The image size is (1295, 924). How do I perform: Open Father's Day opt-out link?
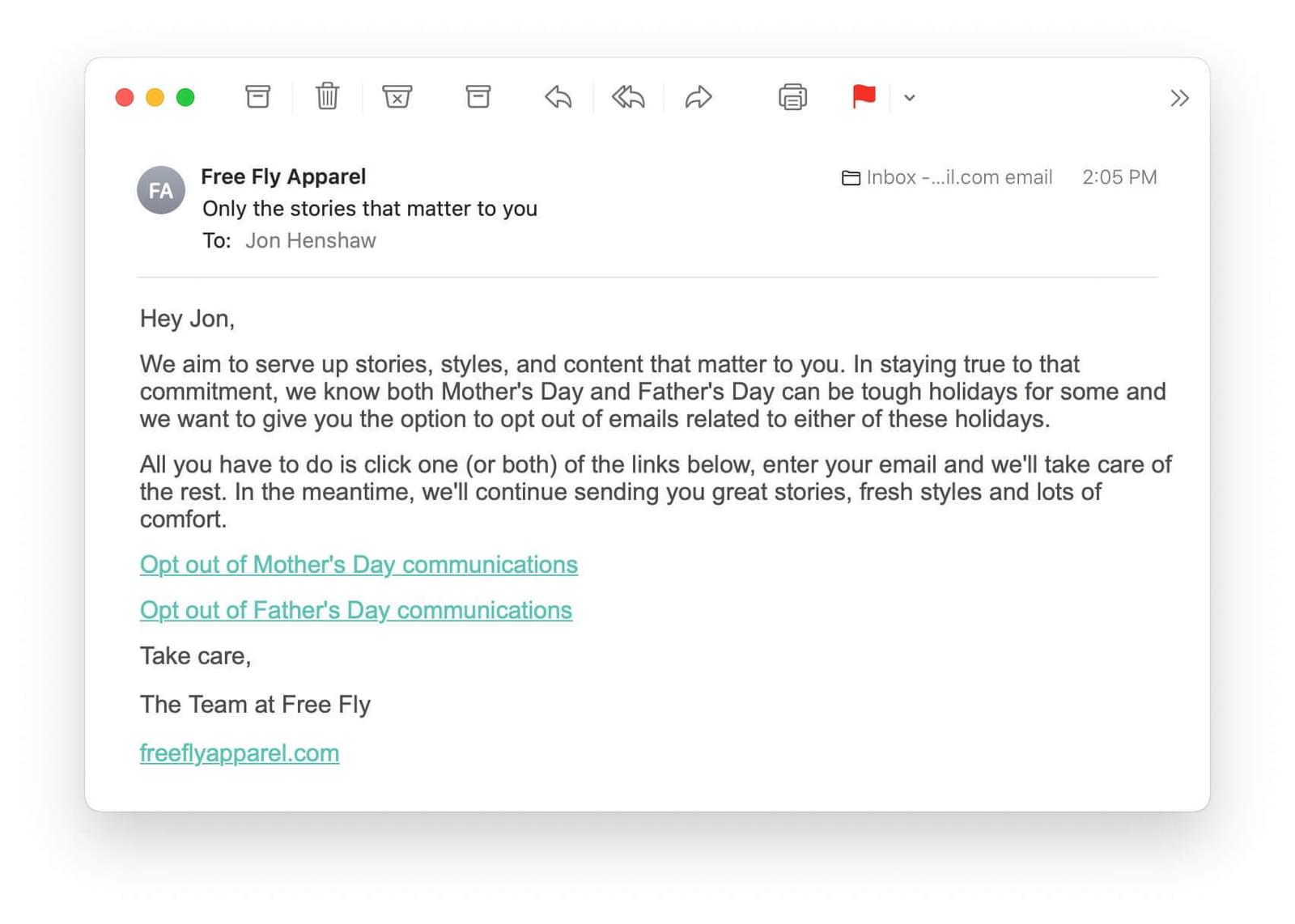click(355, 610)
